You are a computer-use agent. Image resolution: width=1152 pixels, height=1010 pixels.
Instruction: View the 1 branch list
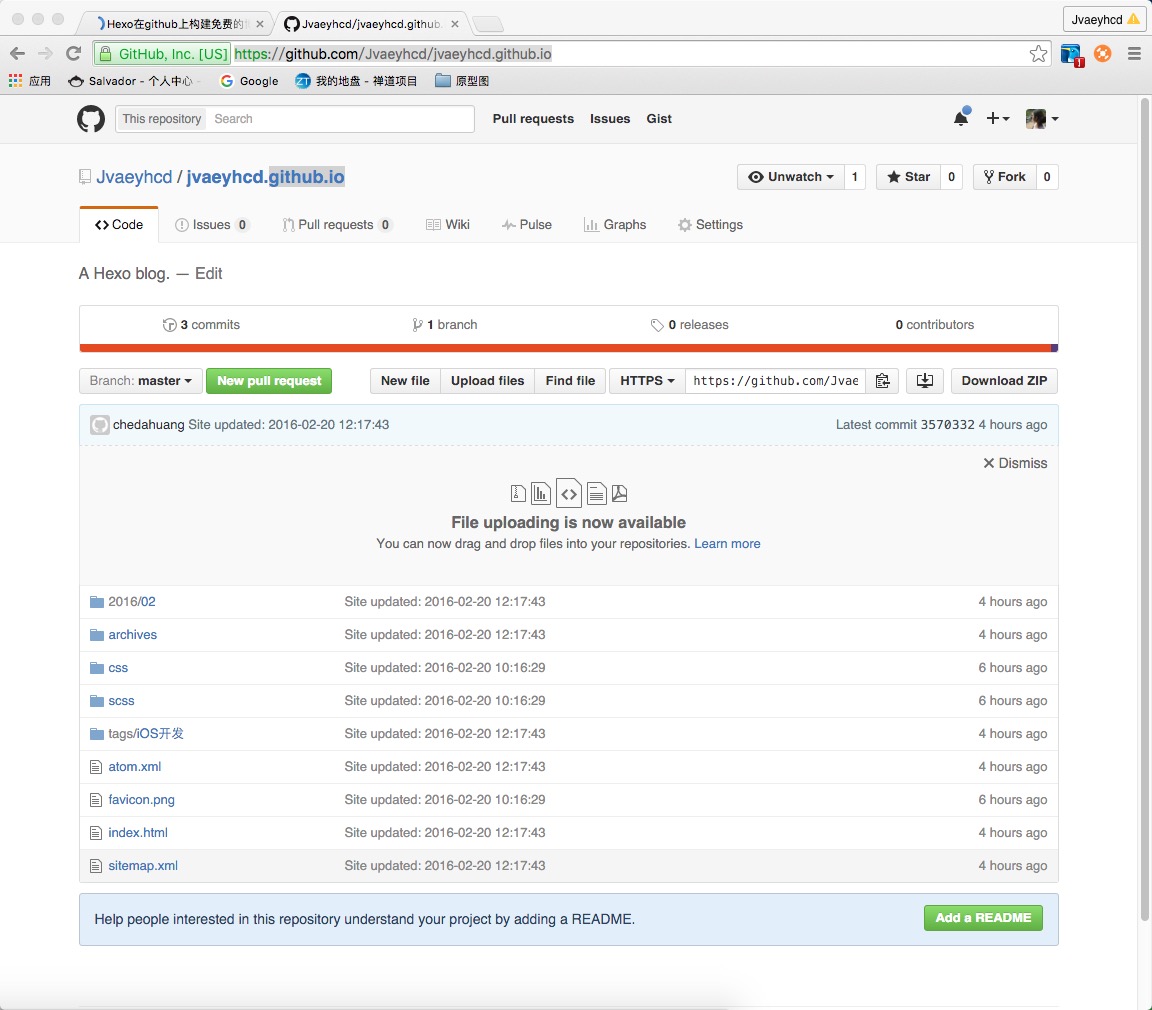pyautogui.click(x=444, y=325)
